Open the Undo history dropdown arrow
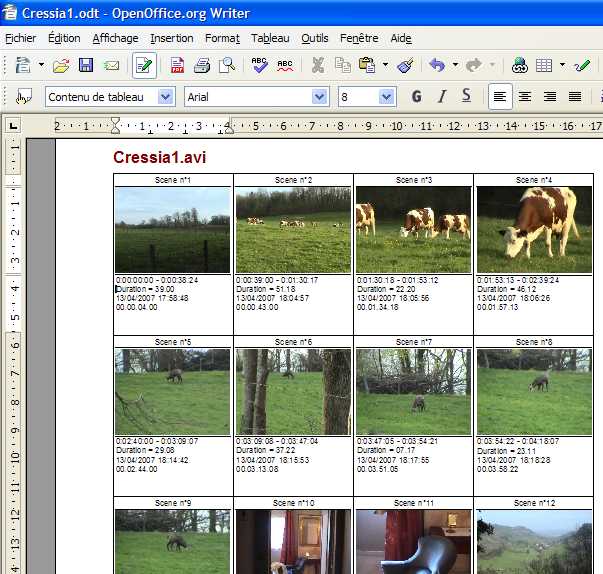This screenshot has width=603, height=574. [455, 65]
